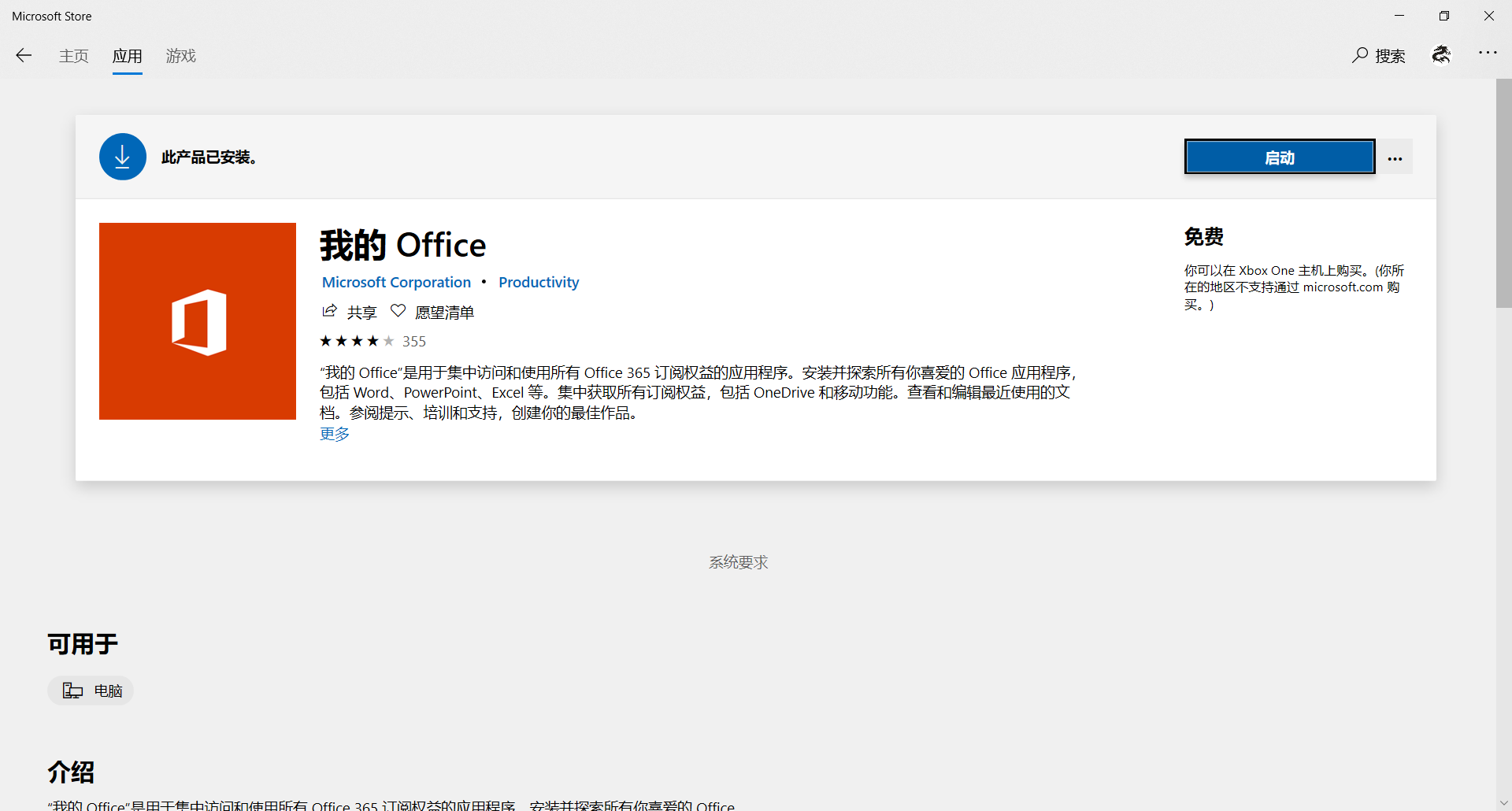Select the 应用 tab

pyautogui.click(x=128, y=56)
